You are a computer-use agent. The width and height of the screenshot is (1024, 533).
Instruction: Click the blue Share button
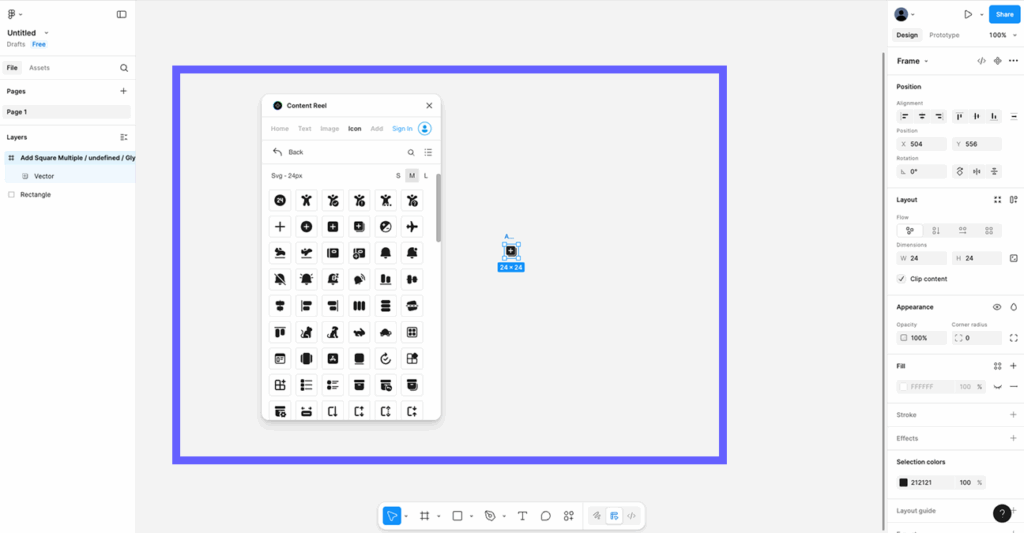click(1004, 14)
